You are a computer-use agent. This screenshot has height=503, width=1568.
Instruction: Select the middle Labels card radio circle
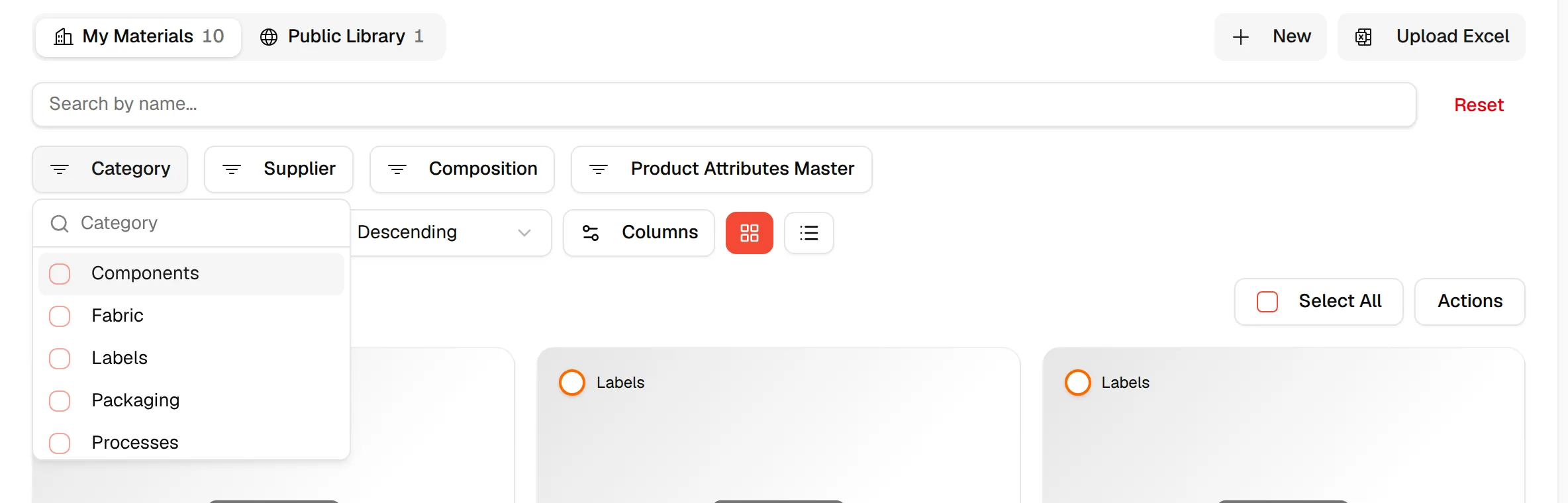coord(572,383)
